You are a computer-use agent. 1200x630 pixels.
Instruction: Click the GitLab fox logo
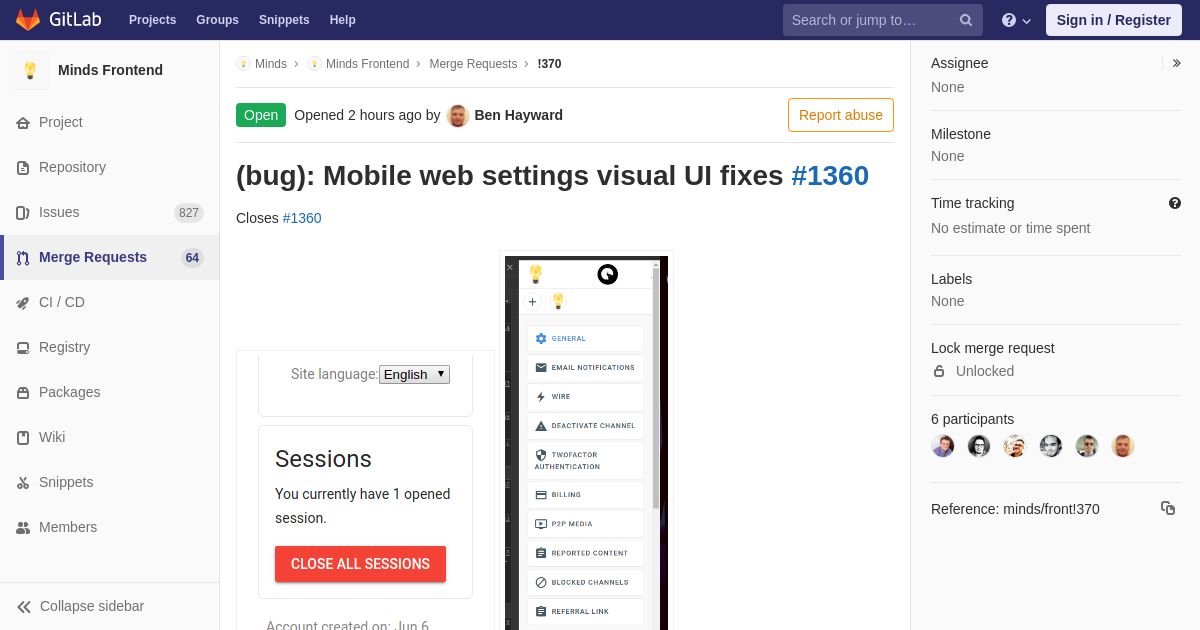(x=28, y=20)
